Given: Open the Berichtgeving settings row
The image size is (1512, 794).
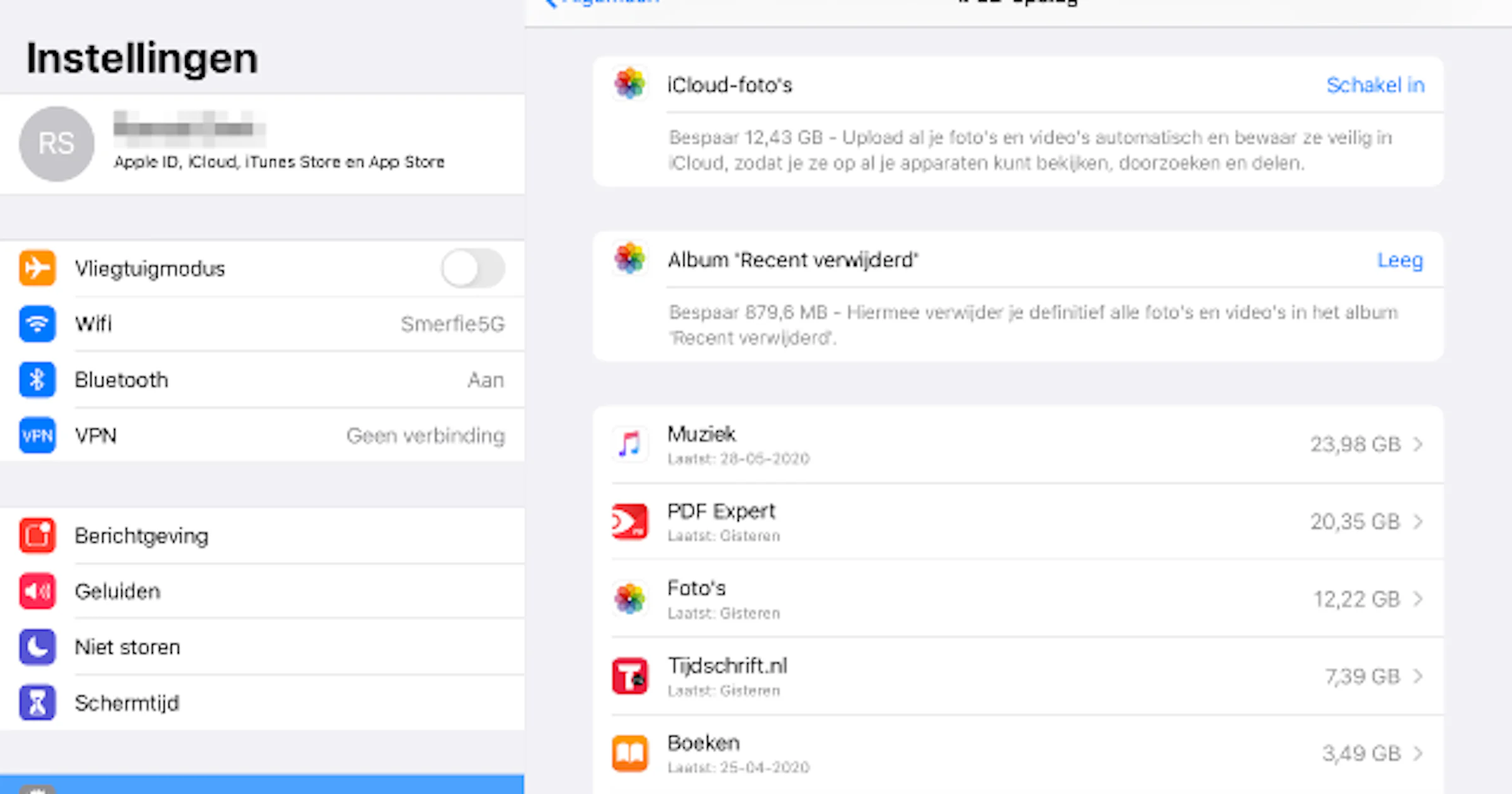Looking at the screenshot, I should click(262, 536).
